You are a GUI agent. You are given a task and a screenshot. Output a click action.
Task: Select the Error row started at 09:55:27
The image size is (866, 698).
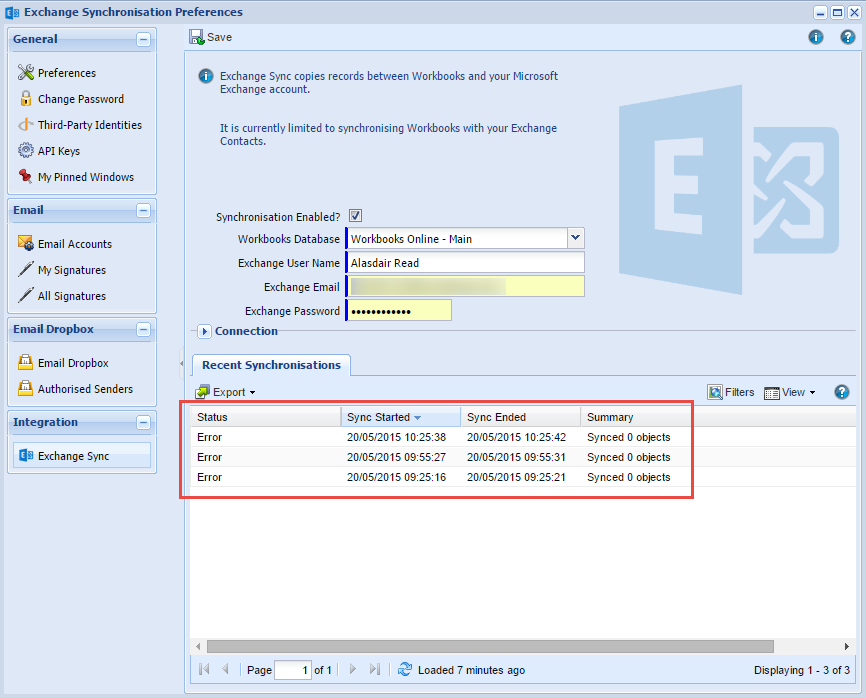[523, 457]
